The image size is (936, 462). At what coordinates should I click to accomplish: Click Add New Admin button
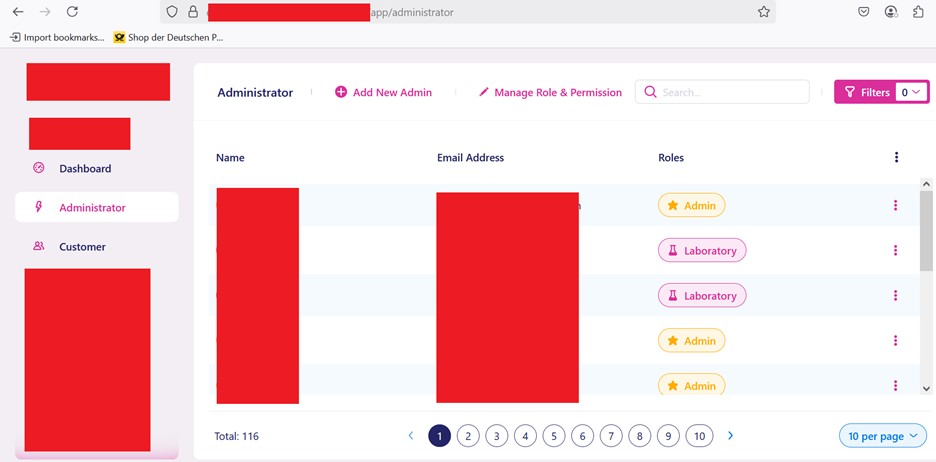tap(383, 92)
